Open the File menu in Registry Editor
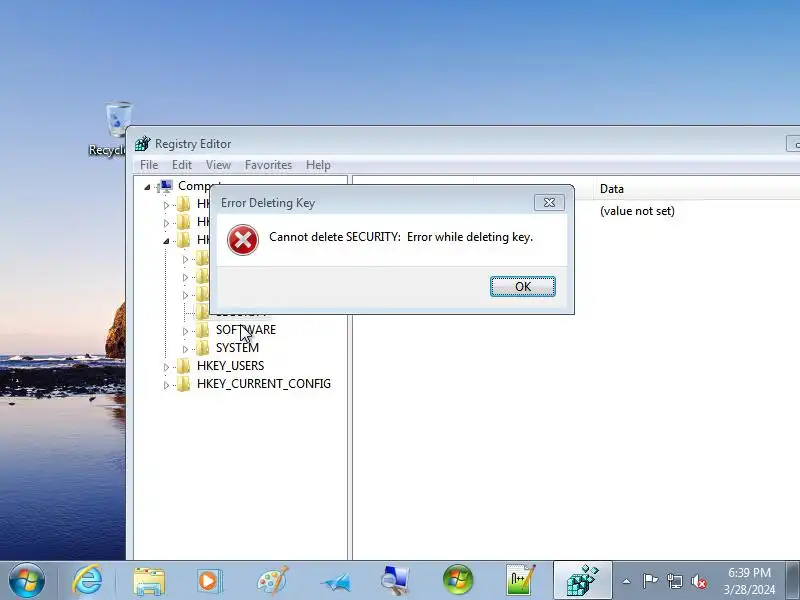The width and height of the screenshot is (800, 600). coord(149,165)
